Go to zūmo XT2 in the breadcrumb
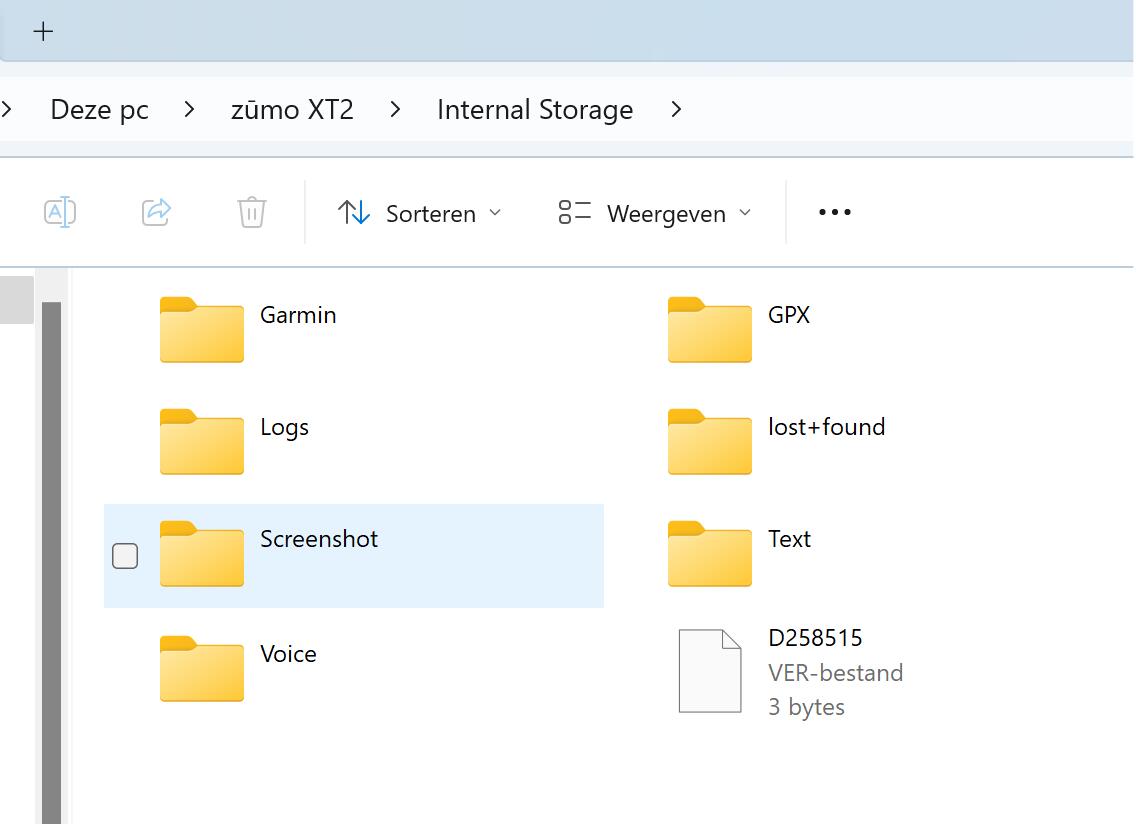This screenshot has width=1136, height=824. pos(292,109)
